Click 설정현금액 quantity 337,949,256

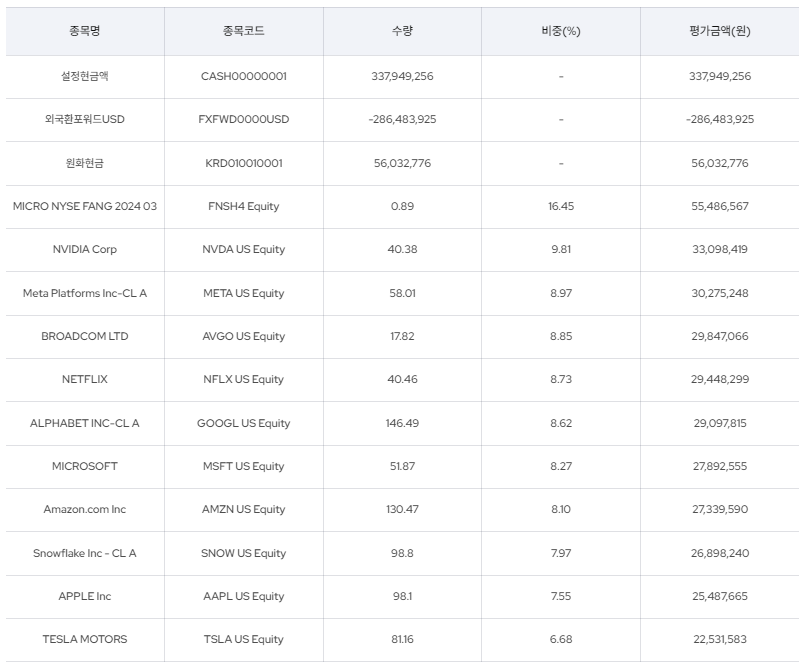click(x=403, y=76)
